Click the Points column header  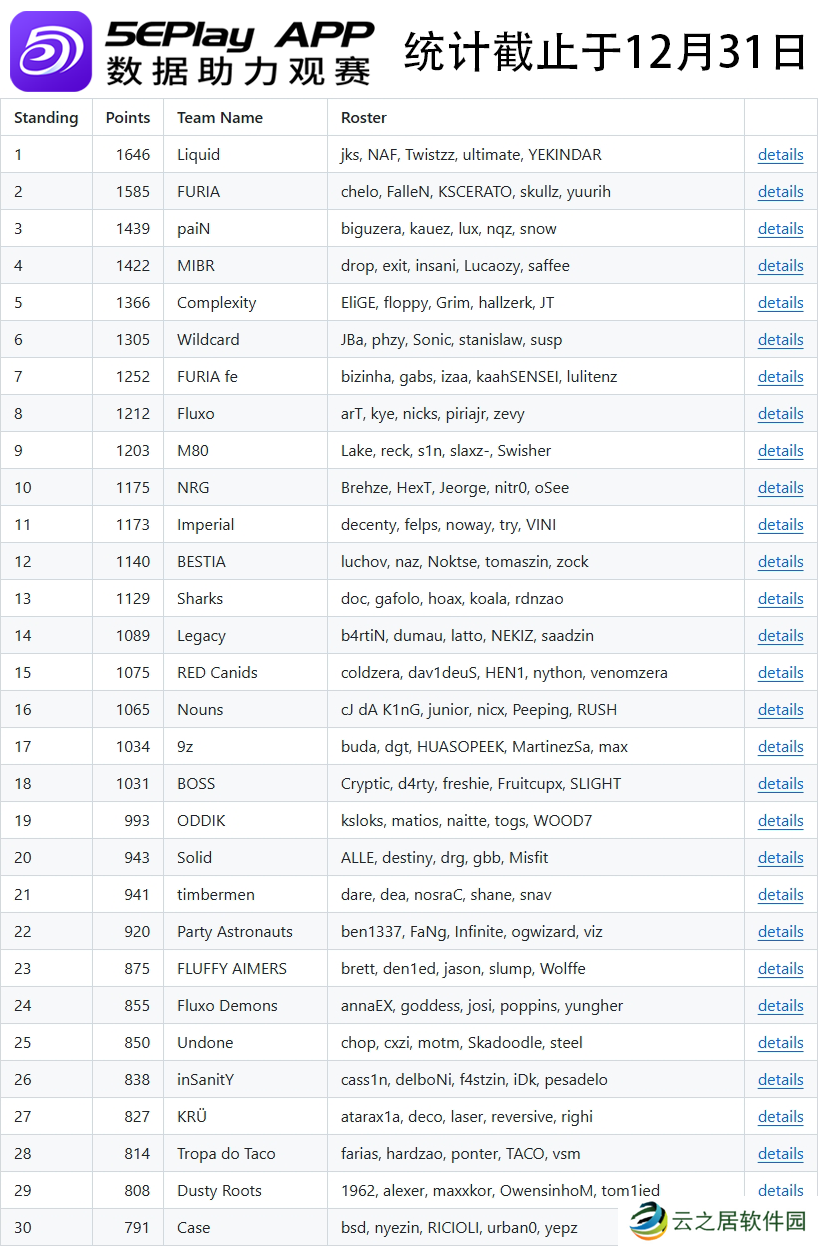click(x=128, y=118)
